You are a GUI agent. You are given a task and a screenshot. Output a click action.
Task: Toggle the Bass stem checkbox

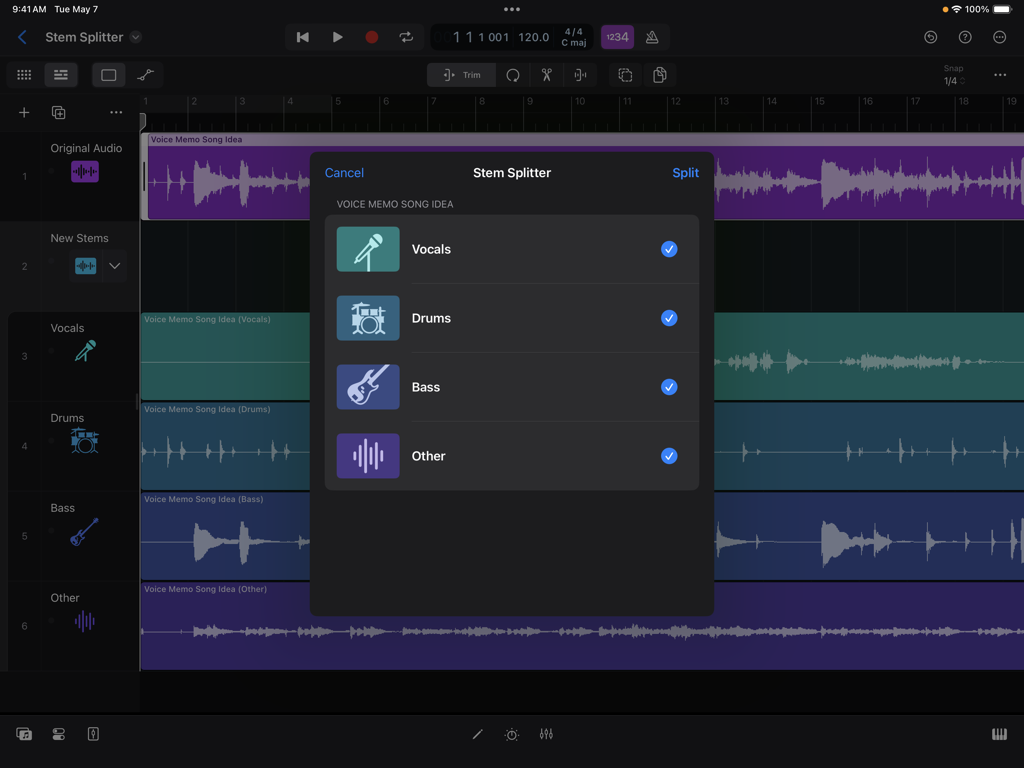pyautogui.click(x=669, y=387)
